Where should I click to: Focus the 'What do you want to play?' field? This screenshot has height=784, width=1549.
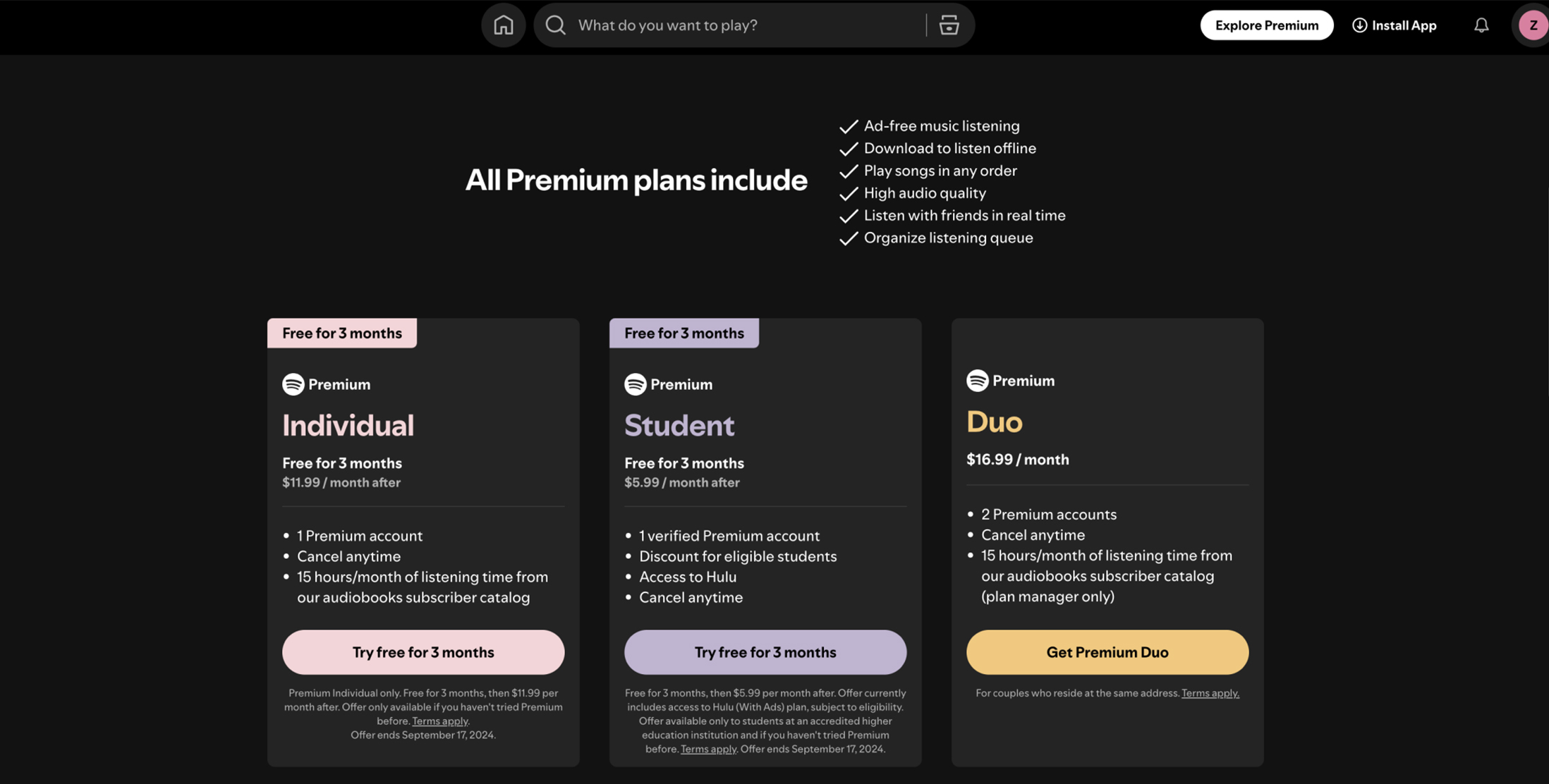[x=748, y=25]
